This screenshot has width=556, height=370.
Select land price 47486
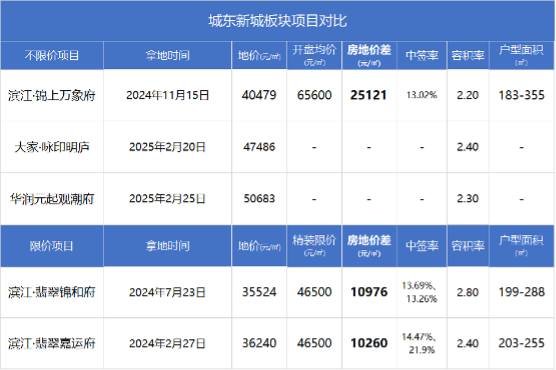(x=259, y=147)
